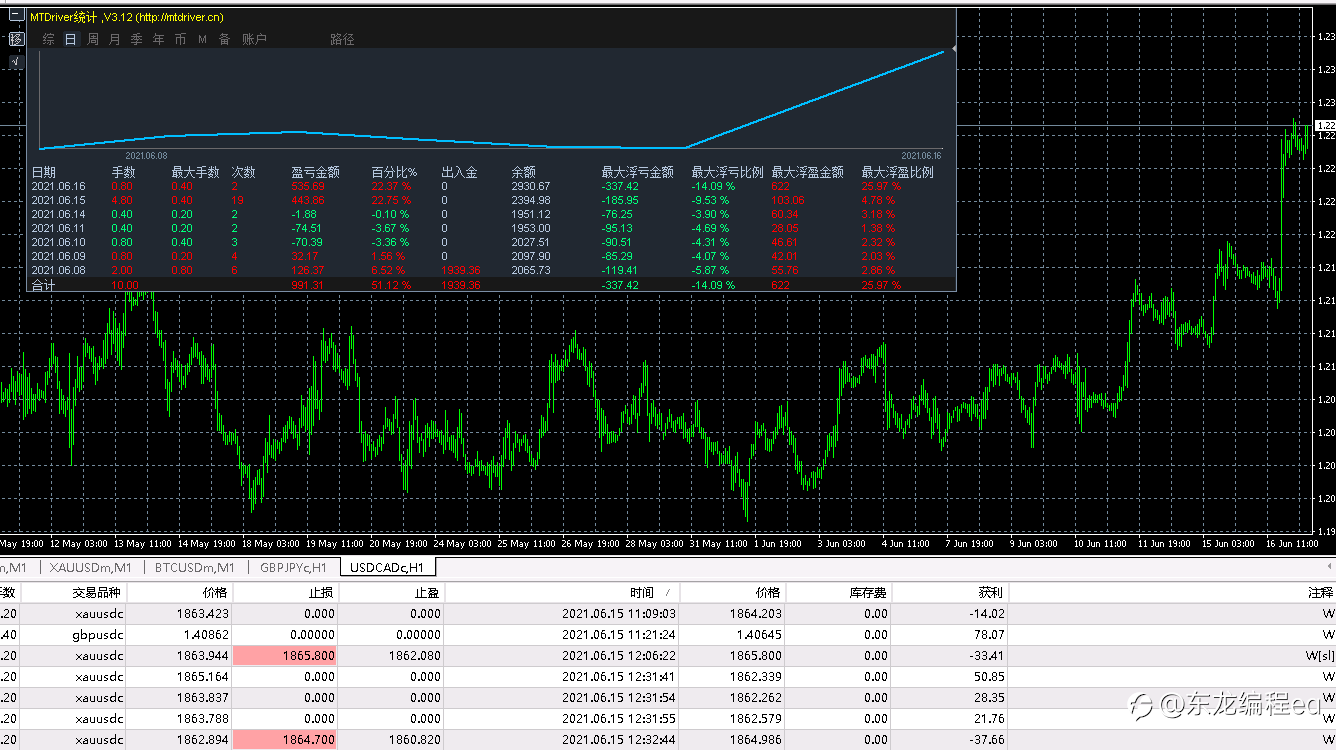Click the 移 move icon button
This screenshot has height=750, width=1336.
pyautogui.click(x=16, y=39)
